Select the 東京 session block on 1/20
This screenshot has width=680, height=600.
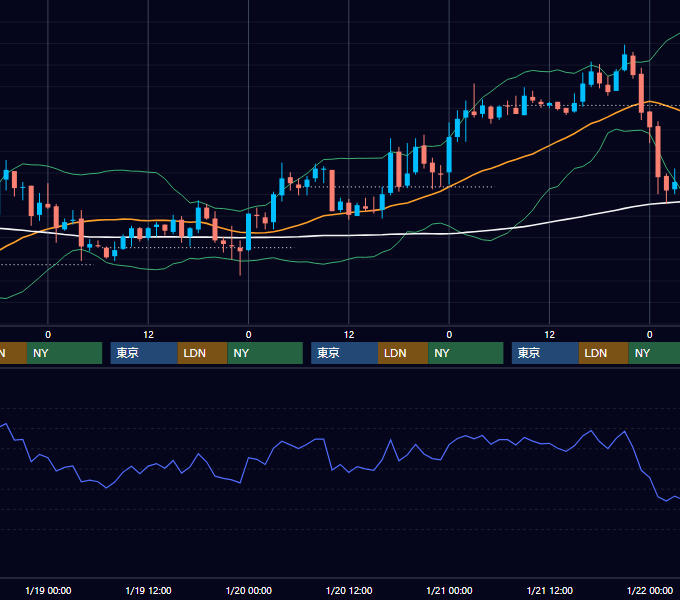click(344, 353)
